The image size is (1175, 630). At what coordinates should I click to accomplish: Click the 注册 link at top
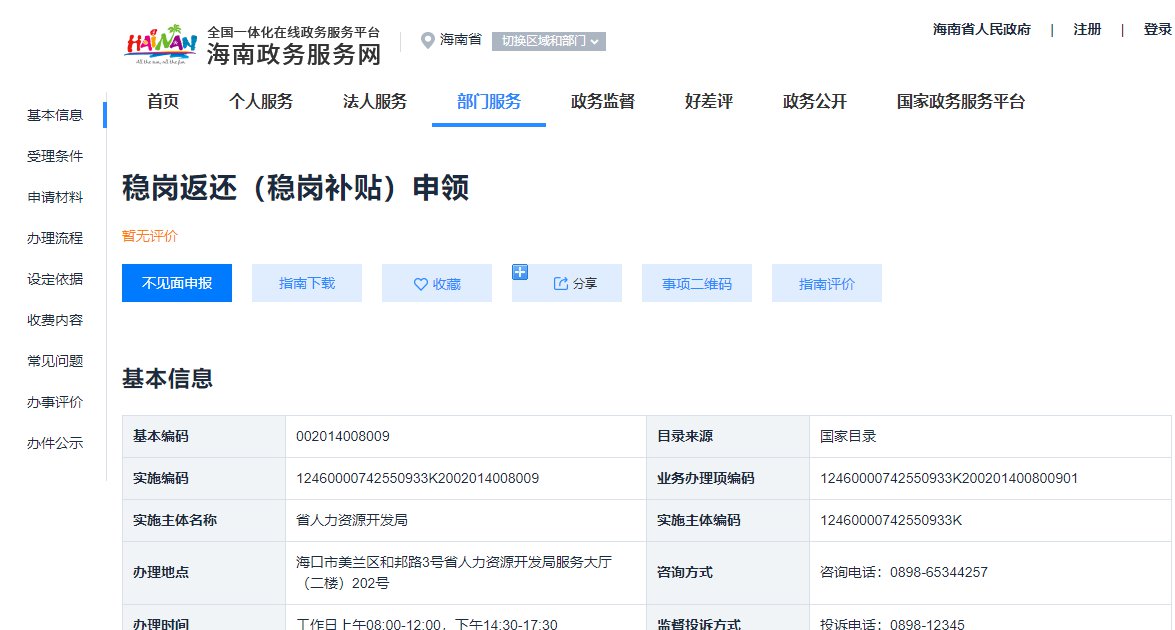click(x=1087, y=29)
